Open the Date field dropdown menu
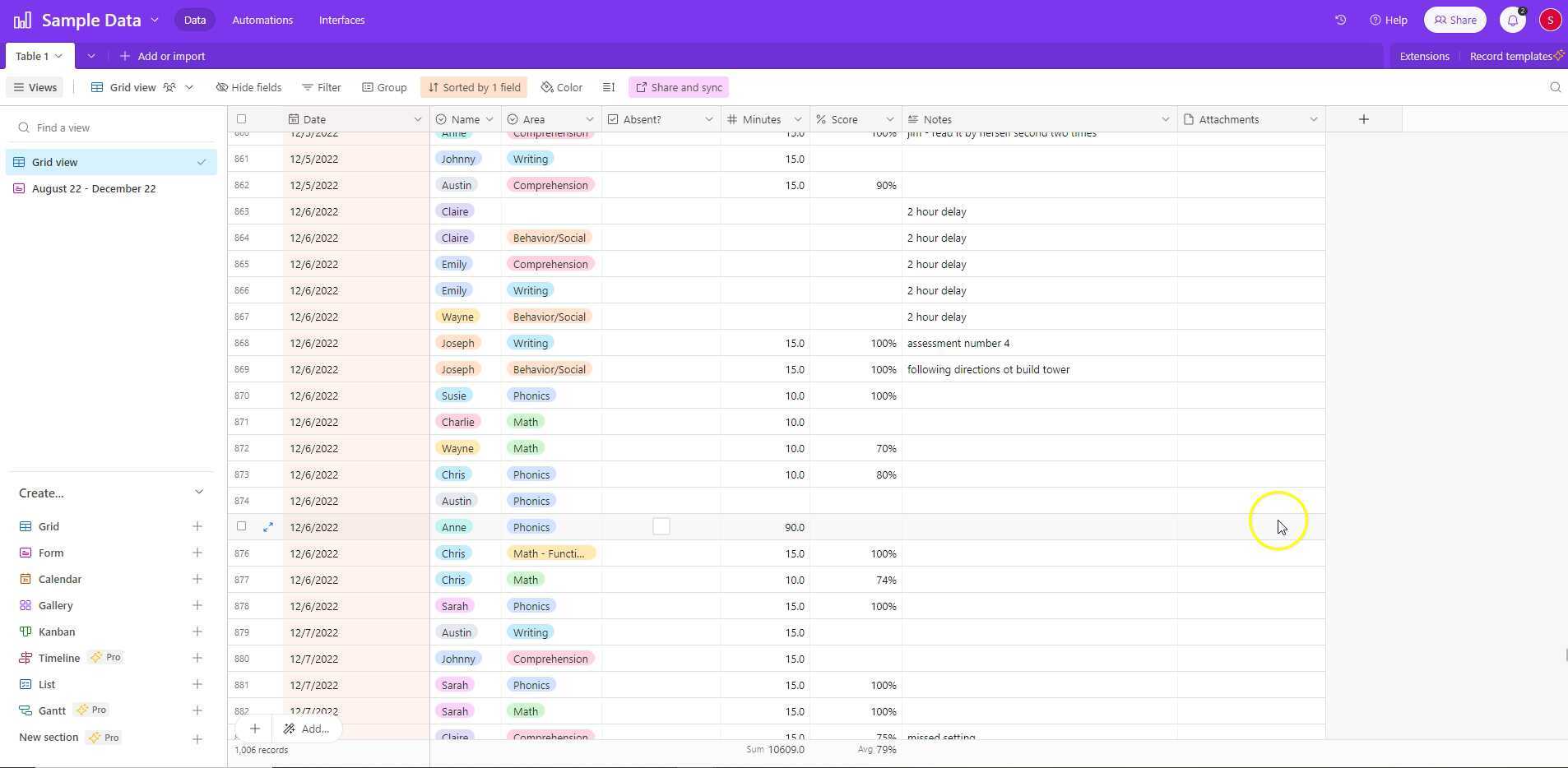This screenshot has width=1568, height=768. [418, 118]
